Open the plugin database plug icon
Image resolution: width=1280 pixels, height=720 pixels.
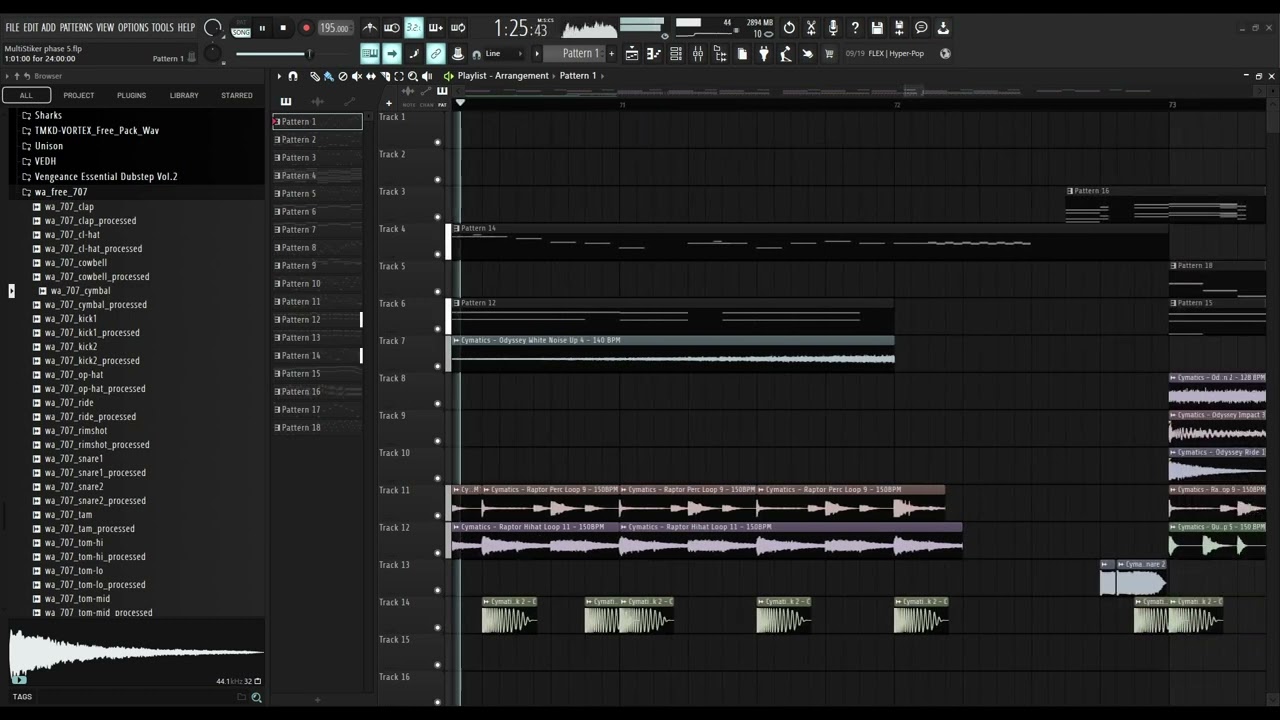coord(764,54)
